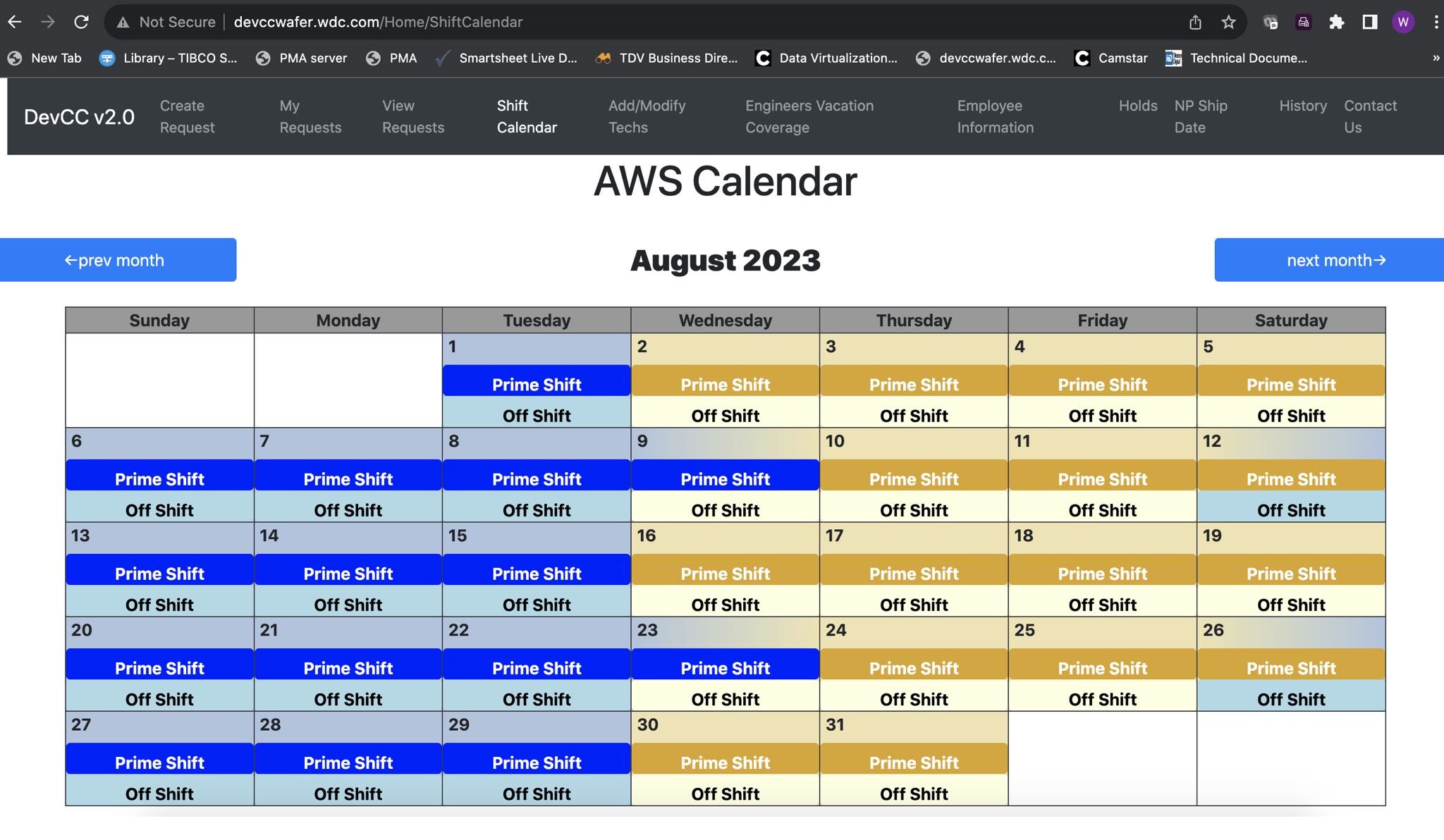
Task: Click the DevCC v2.0 brand link
Action: [79, 117]
